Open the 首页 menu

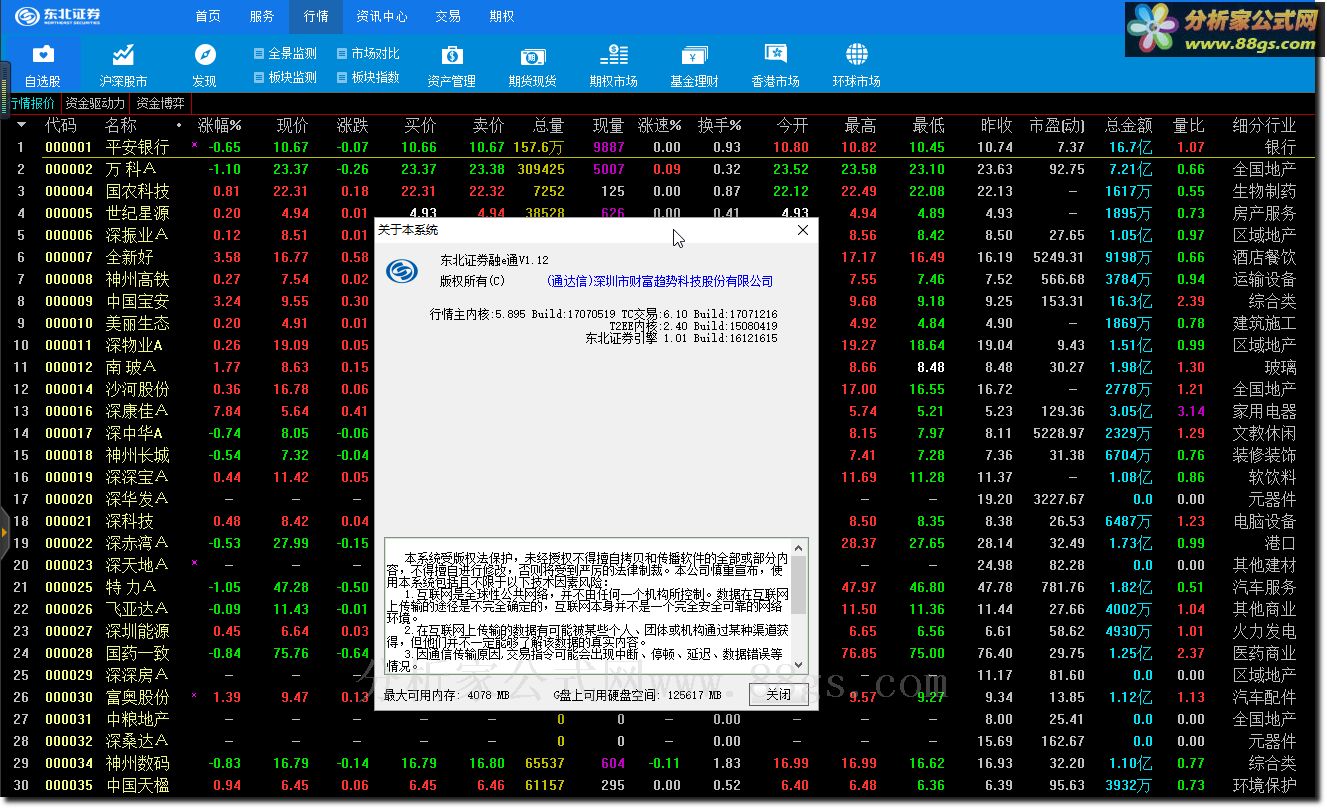[208, 16]
